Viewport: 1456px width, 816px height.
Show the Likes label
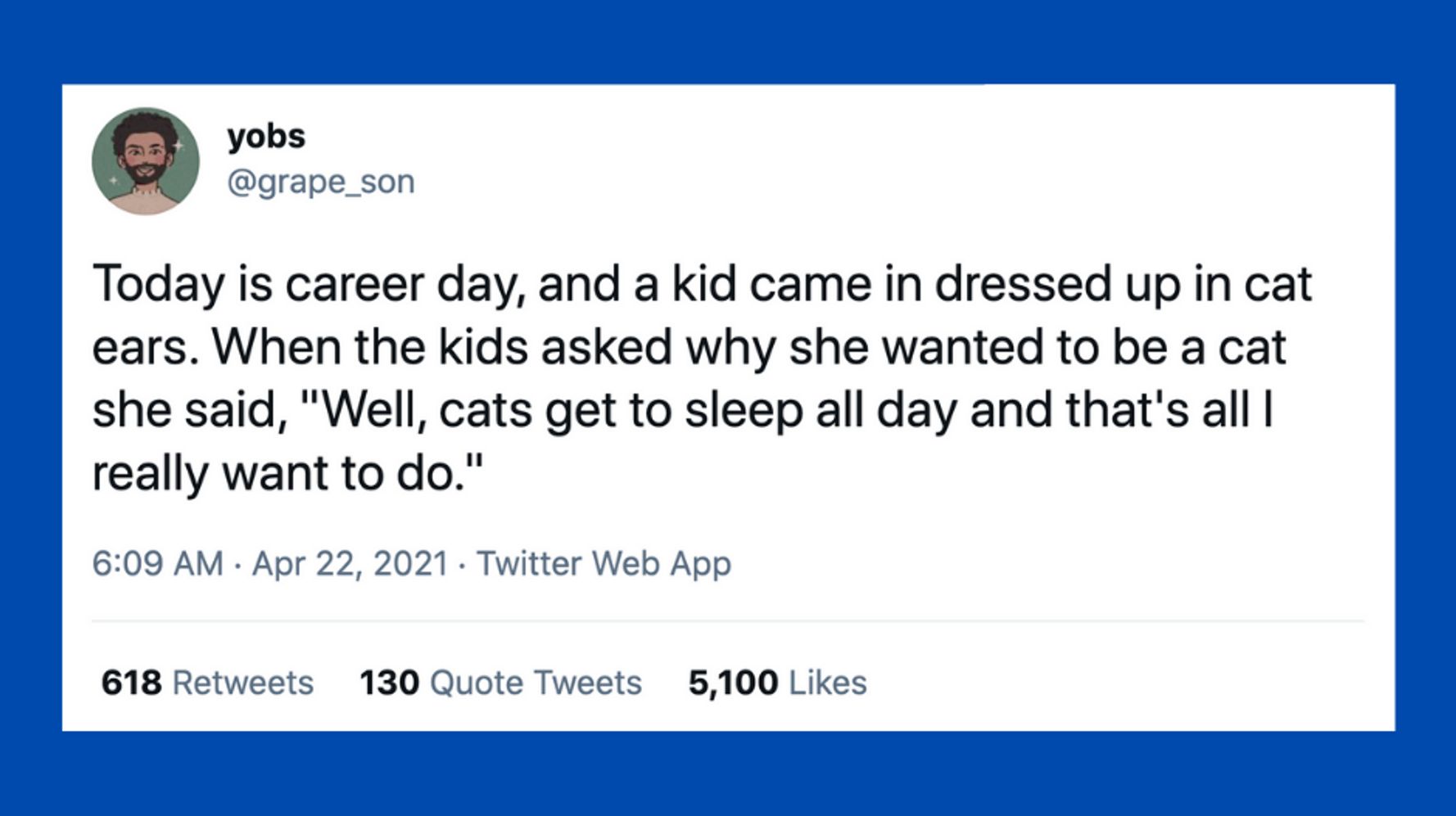(x=827, y=682)
